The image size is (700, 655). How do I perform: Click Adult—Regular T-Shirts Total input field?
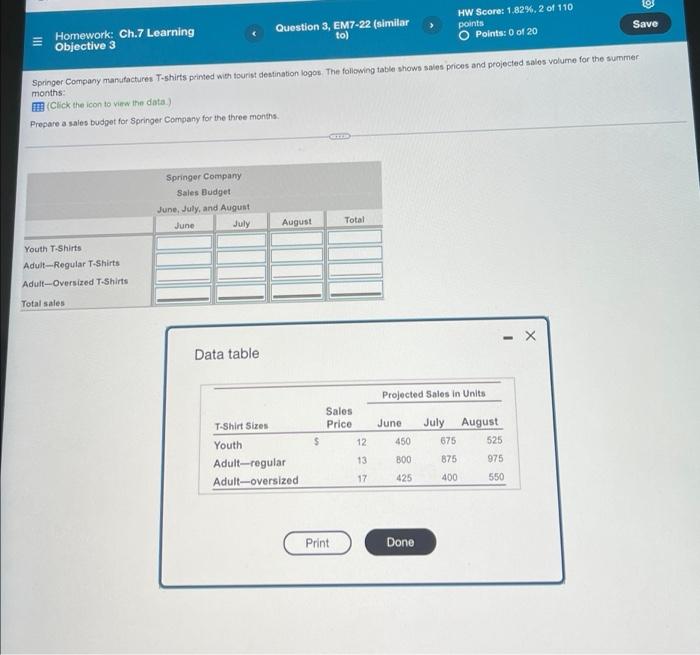pyautogui.click(x=355, y=253)
